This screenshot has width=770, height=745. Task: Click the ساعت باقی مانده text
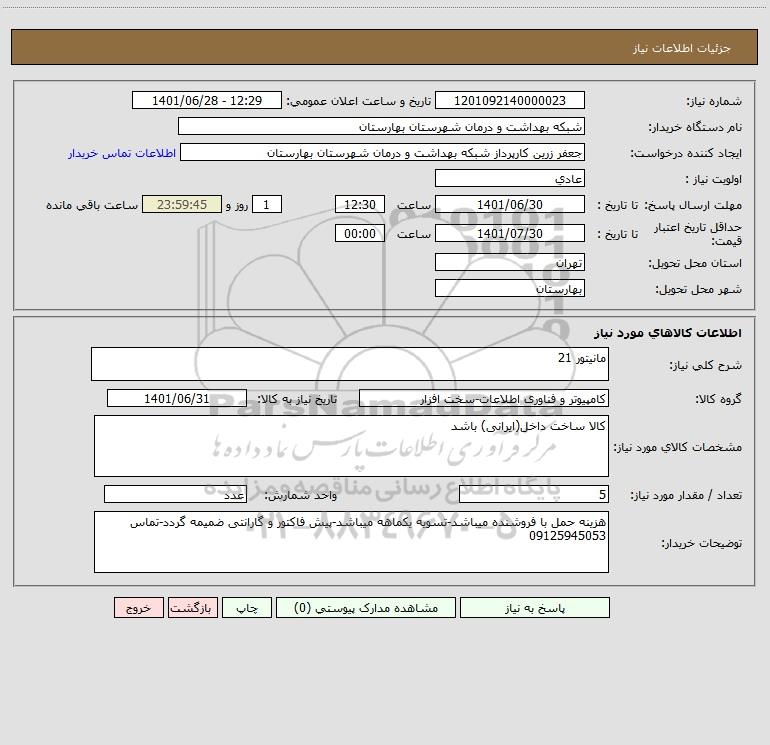pos(92,205)
